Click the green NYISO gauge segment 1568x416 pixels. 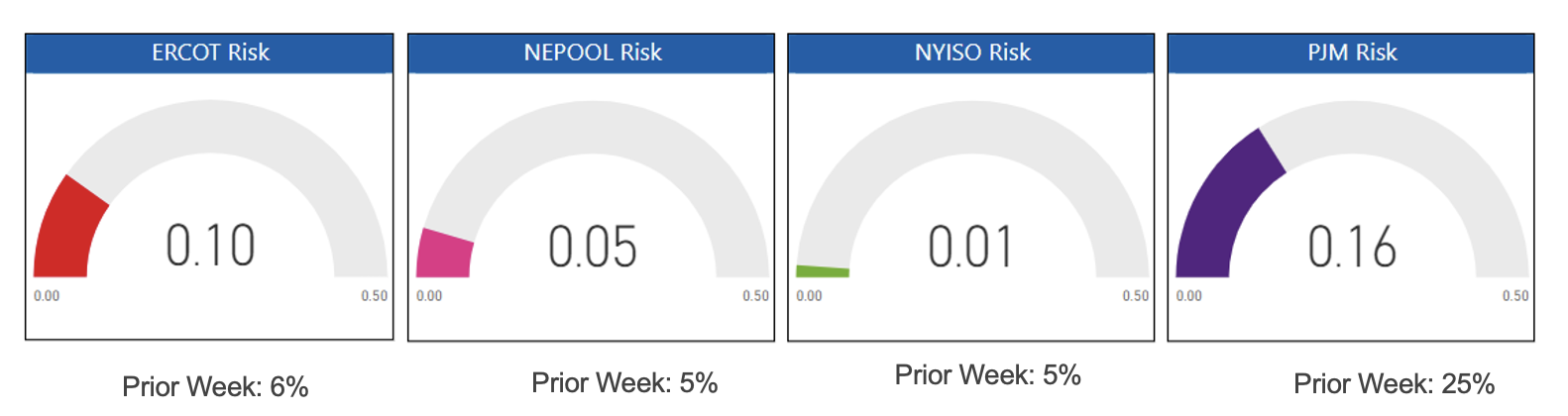tap(823, 270)
